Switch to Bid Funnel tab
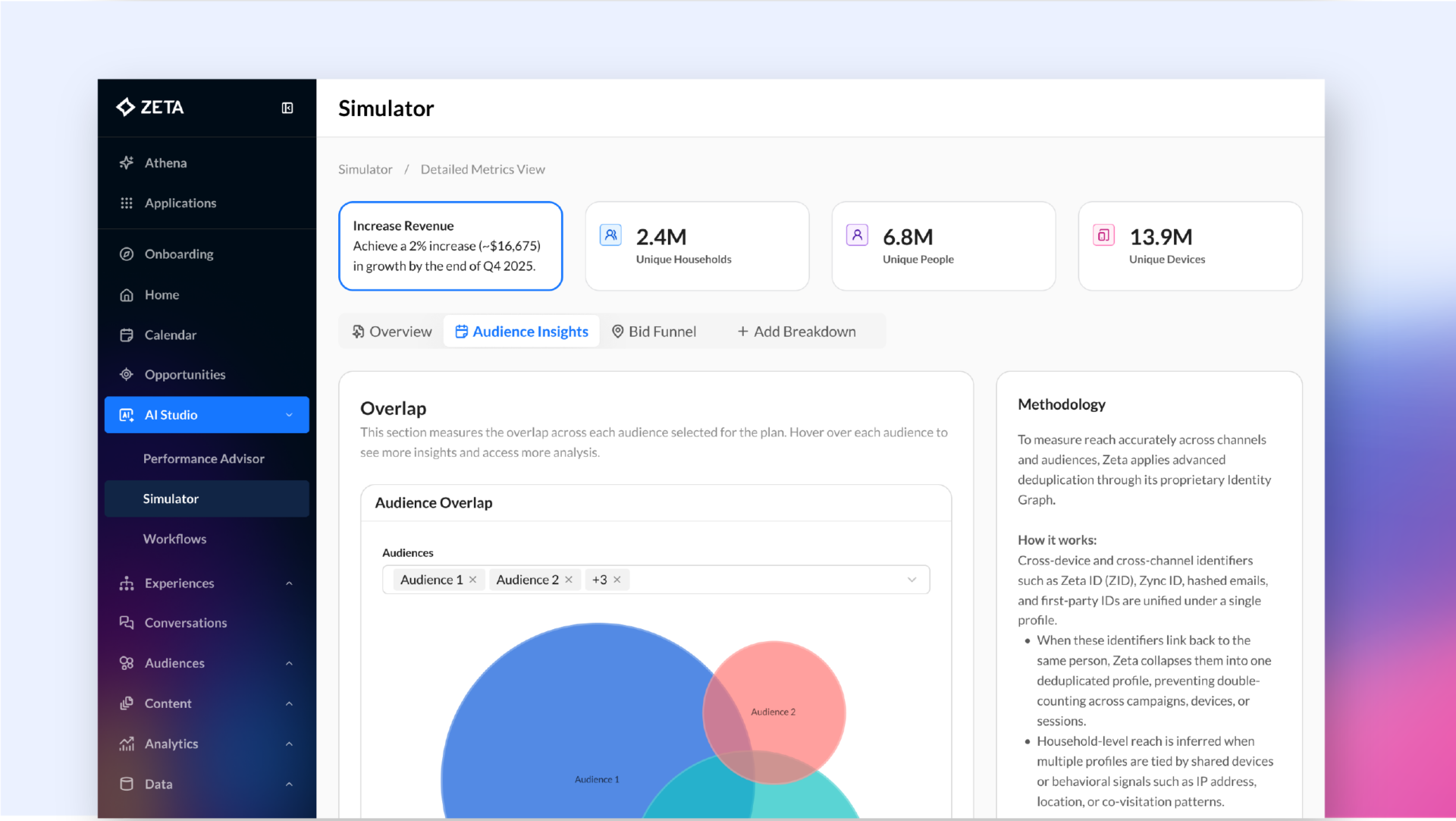Image resolution: width=1456 pixels, height=821 pixels. pos(654,332)
